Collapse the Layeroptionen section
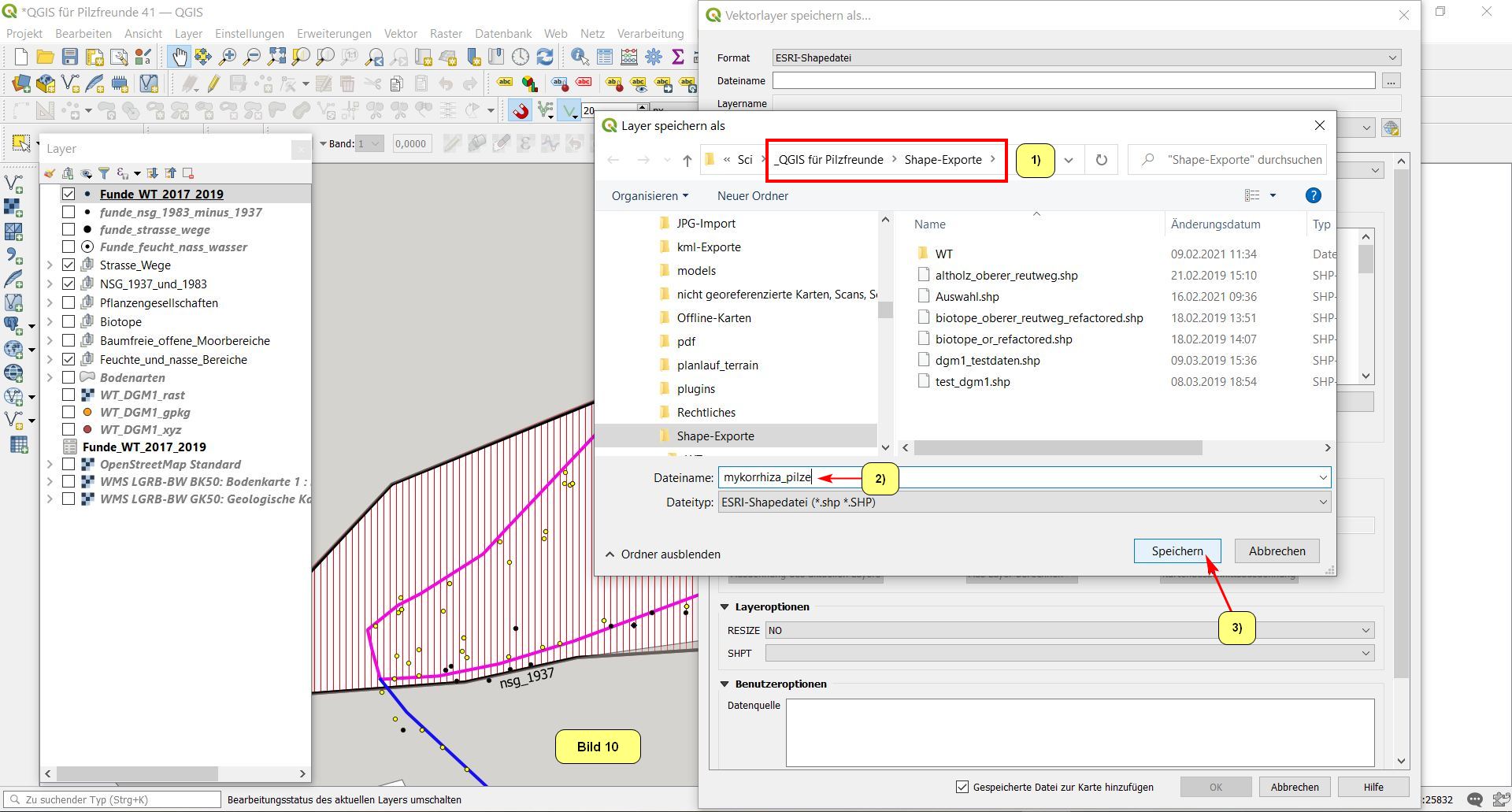 [x=724, y=606]
